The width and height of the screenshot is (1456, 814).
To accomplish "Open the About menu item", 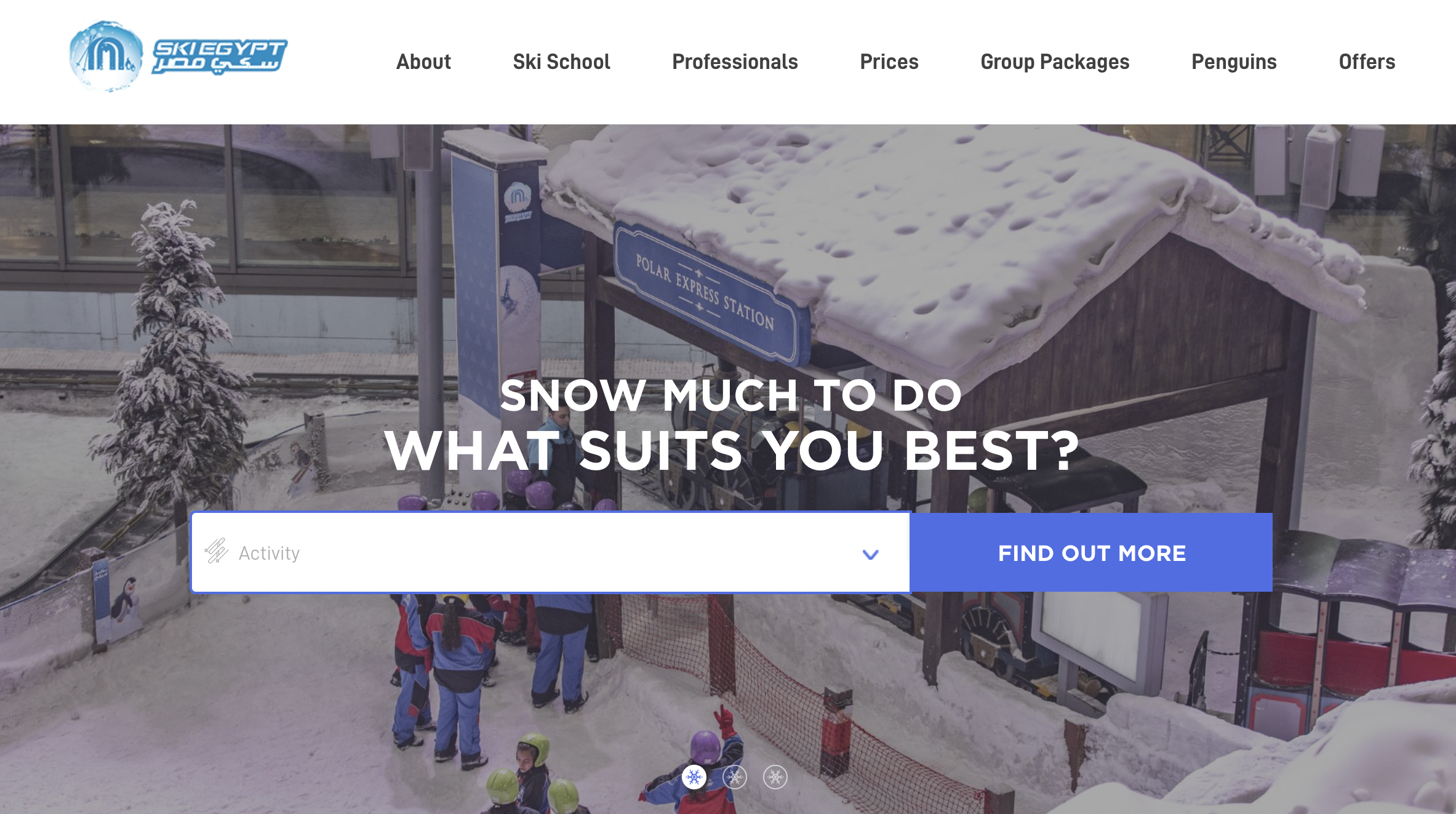I will coord(423,62).
